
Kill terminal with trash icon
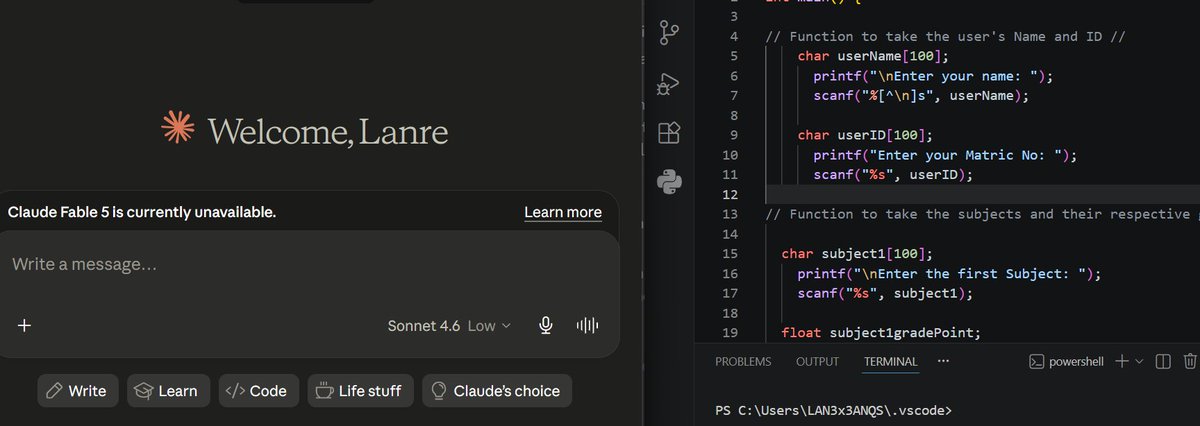coord(1189,361)
